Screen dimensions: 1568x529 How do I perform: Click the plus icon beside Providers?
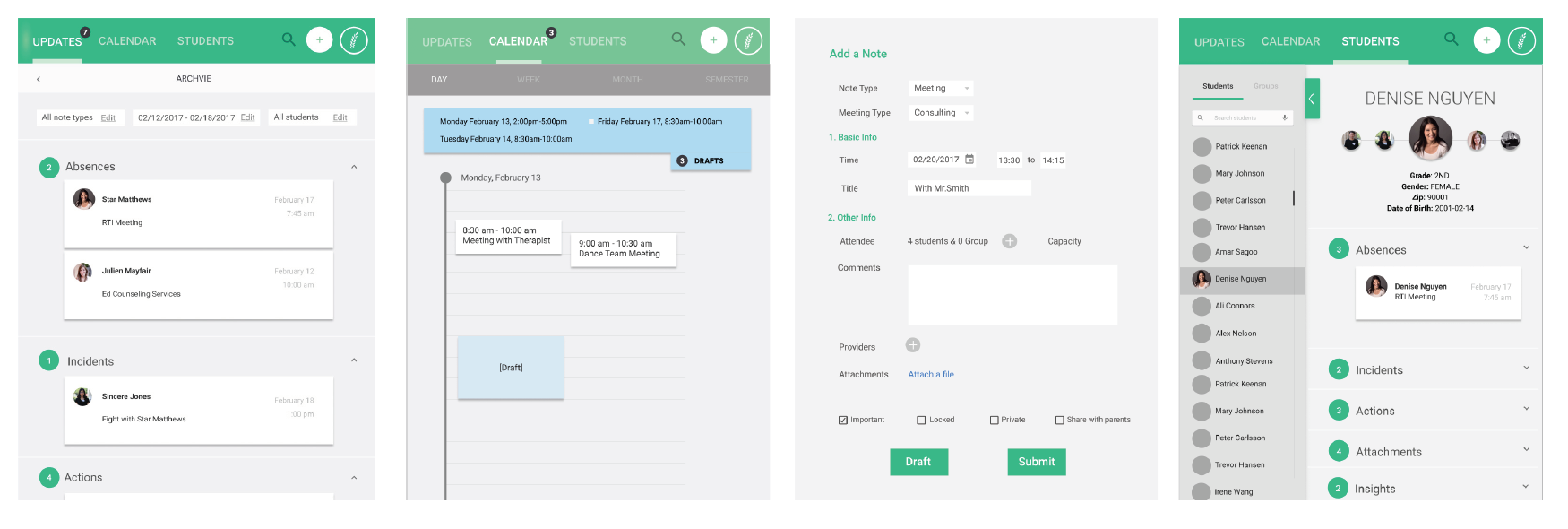[913, 345]
